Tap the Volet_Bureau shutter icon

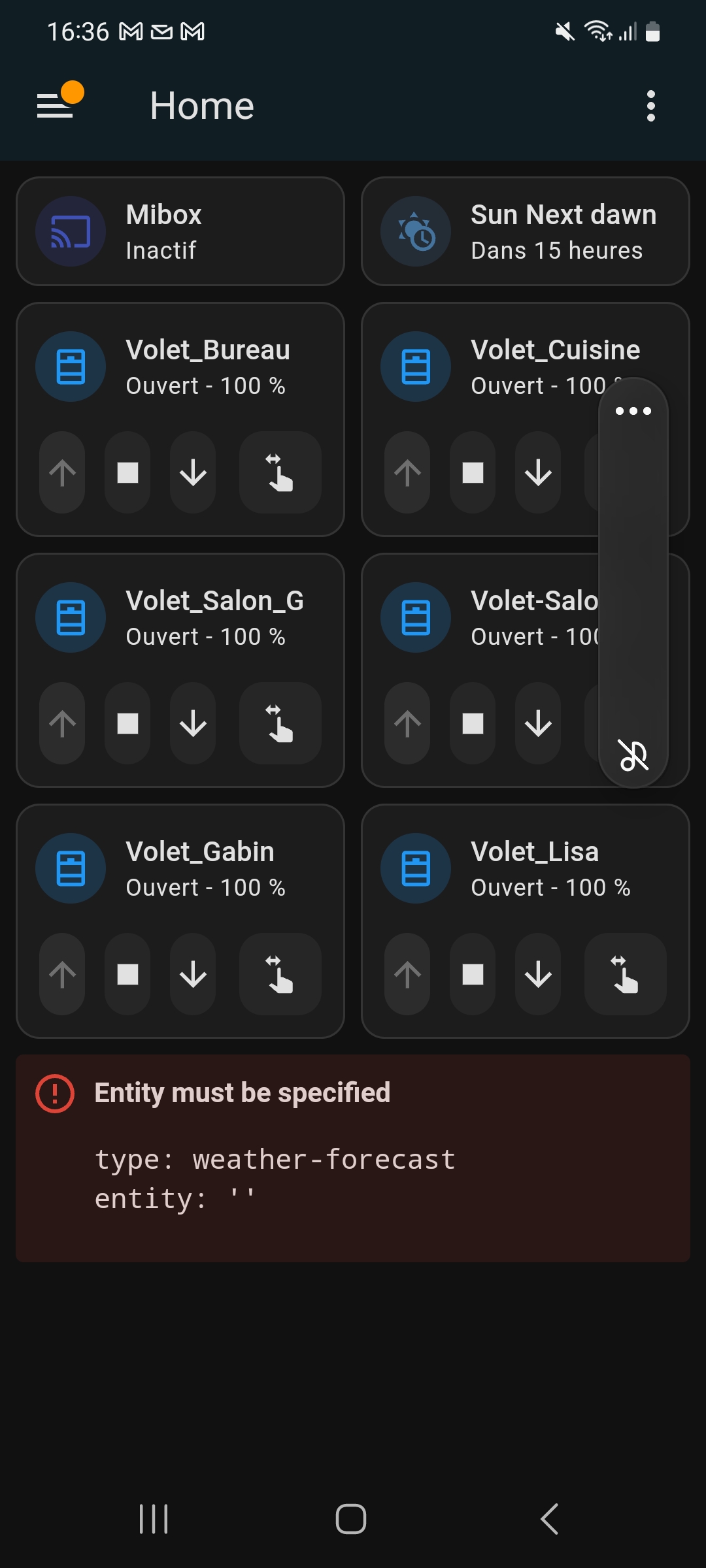pos(71,367)
